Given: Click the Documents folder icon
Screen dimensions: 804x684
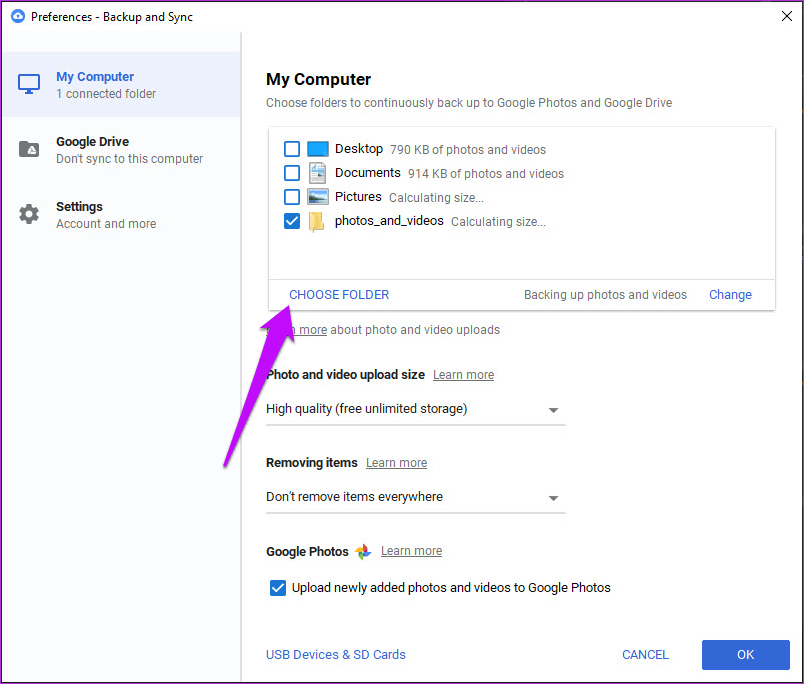Looking at the screenshot, I should [x=317, y=173].
